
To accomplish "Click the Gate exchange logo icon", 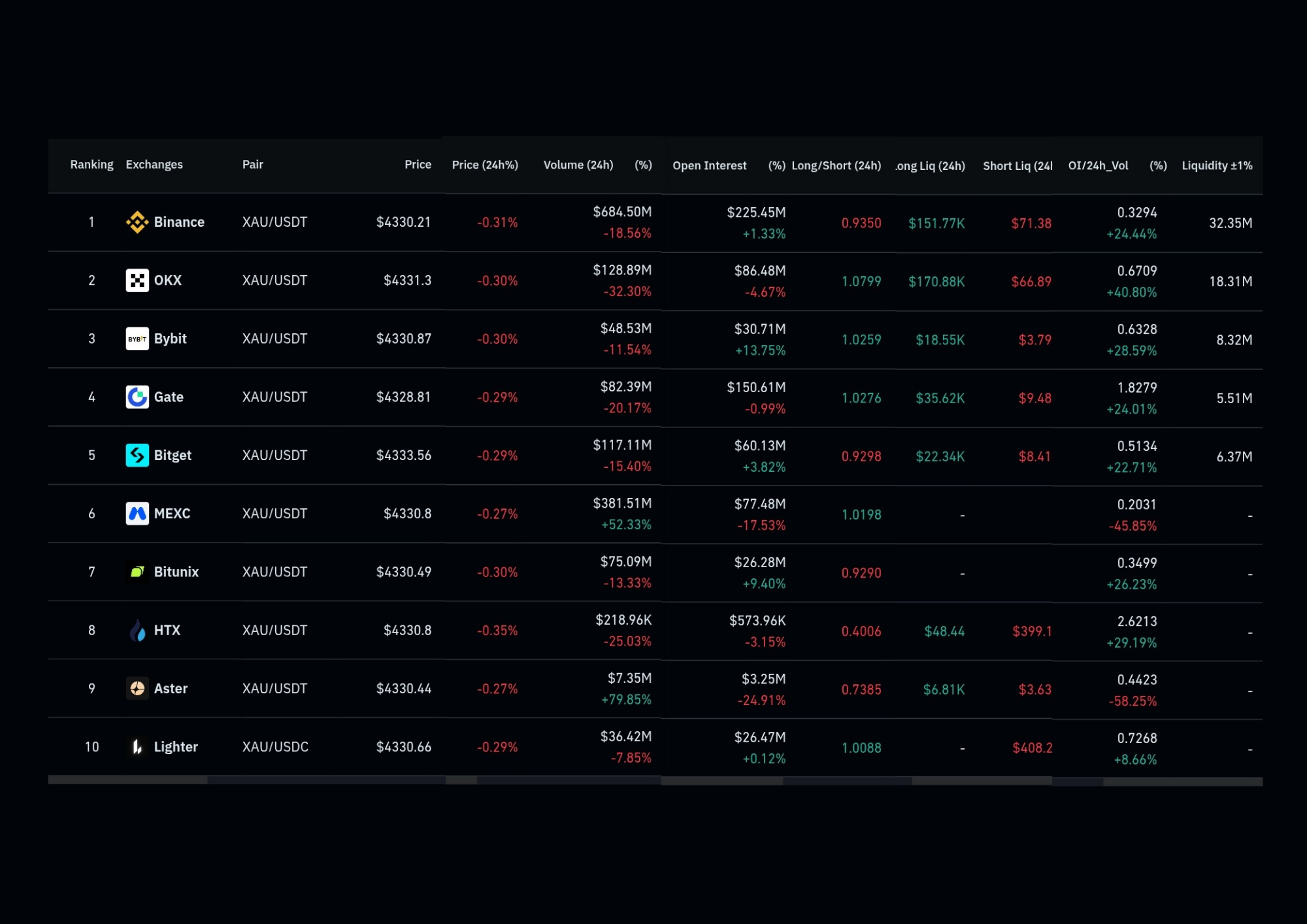I will (x=137, y=397).
